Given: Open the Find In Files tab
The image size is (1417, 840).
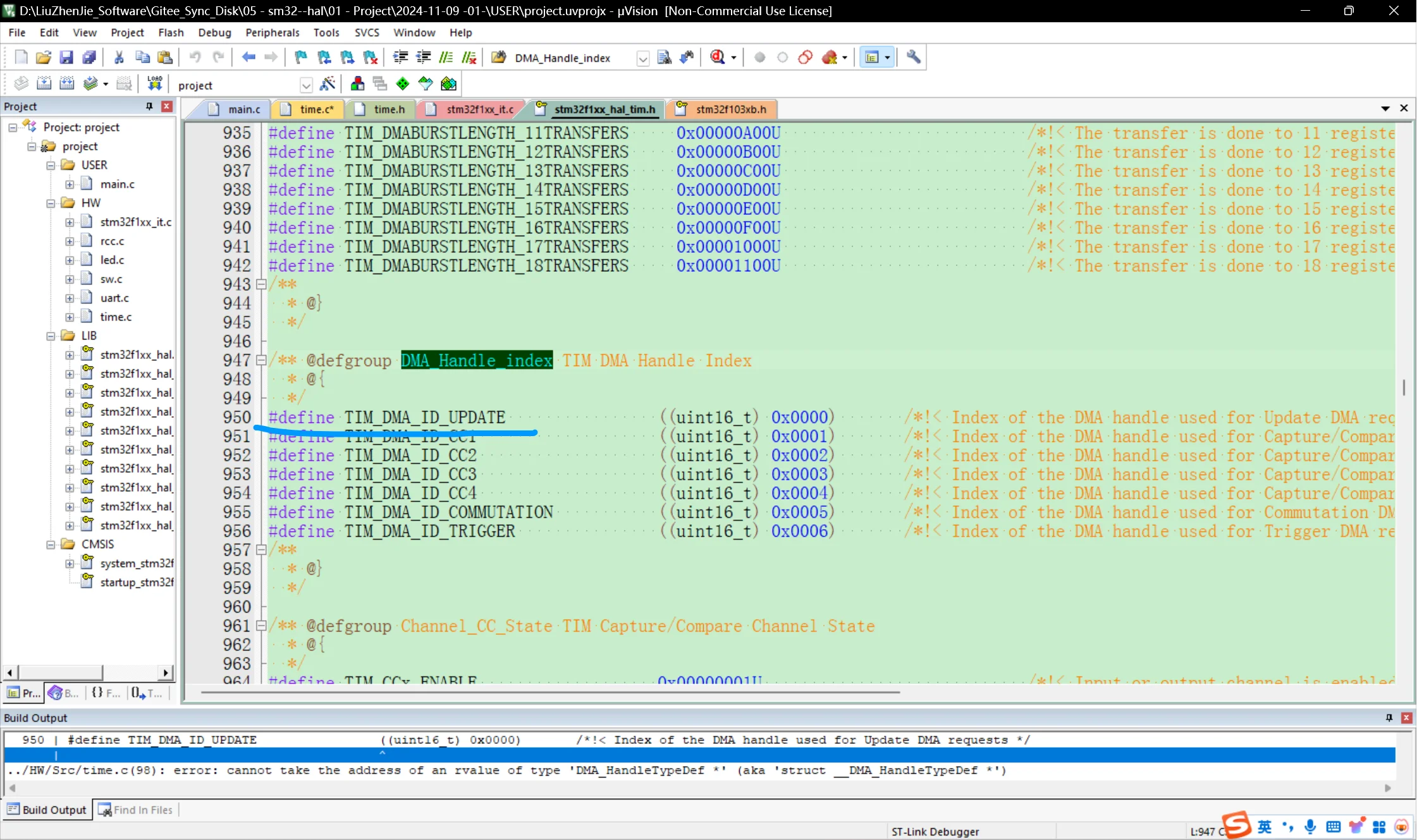Looking at the screenshot, I should (x=136, y=810).
